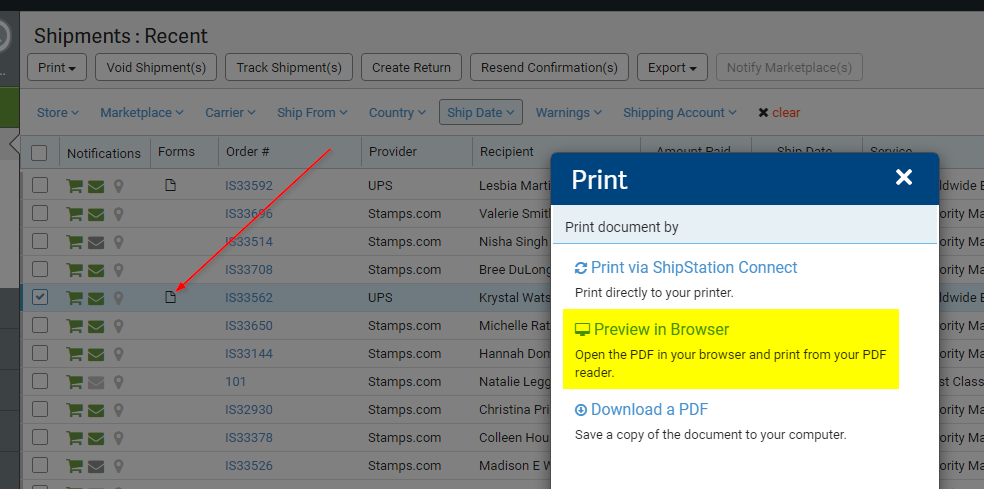
Task: Check the box for order IS33514
Action: [x=40, y=241]
